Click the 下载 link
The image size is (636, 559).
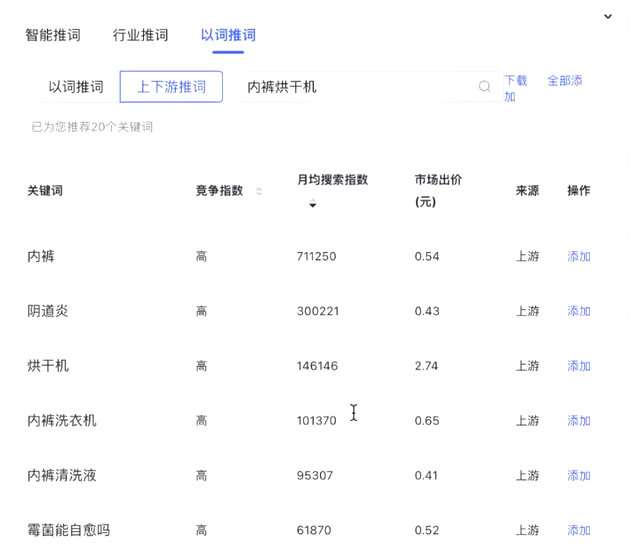516,80
